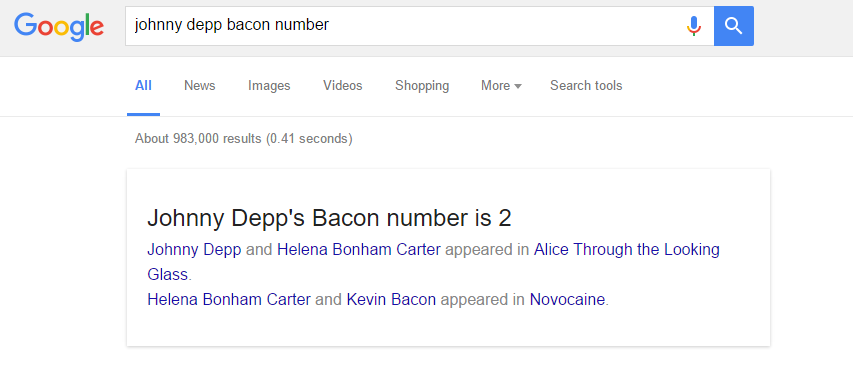Image resolution: width=853 pixels, height=365 pixels.
Task: Click the small arrow beside More
Action: pos(518,86)
